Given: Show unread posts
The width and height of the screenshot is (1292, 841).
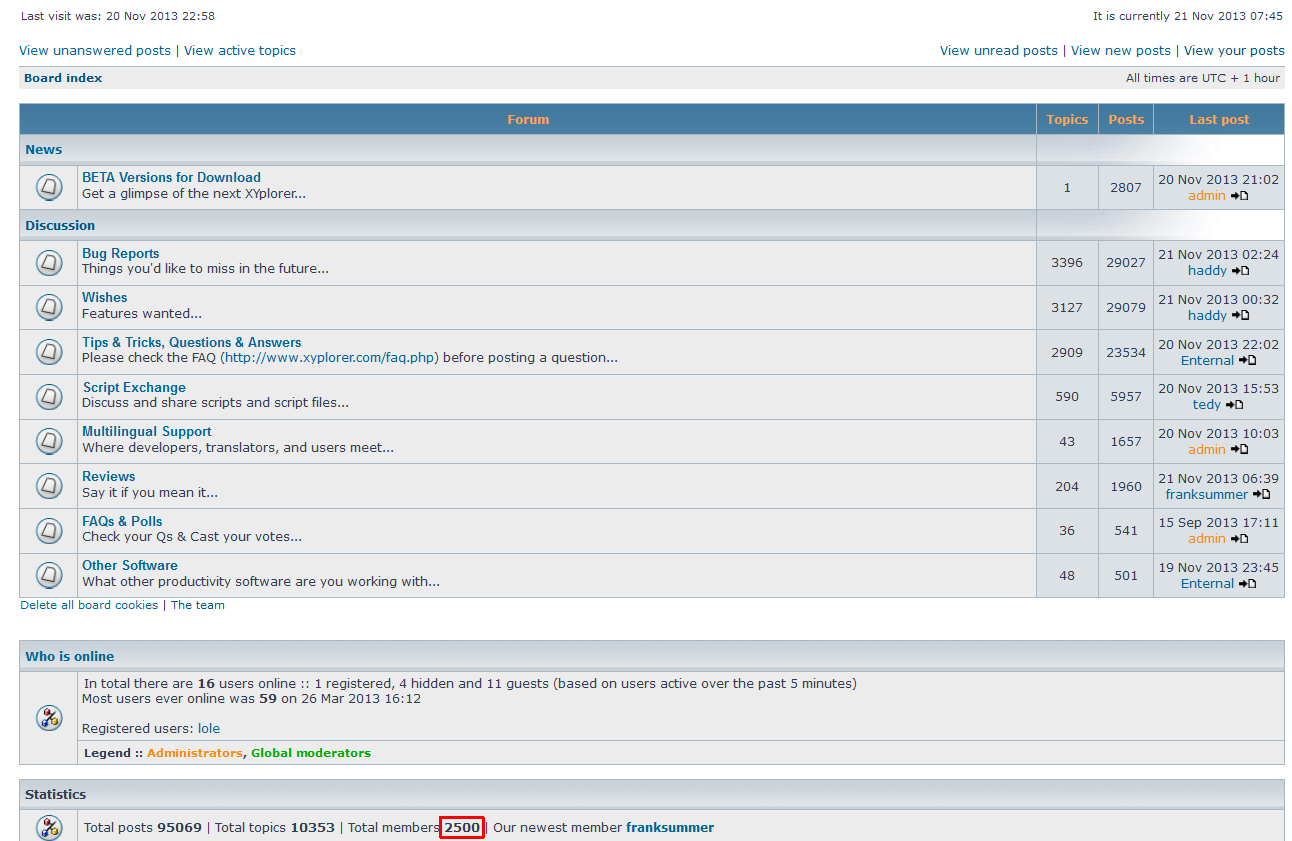Looking at the screenshot, I should tap(998, 51).
